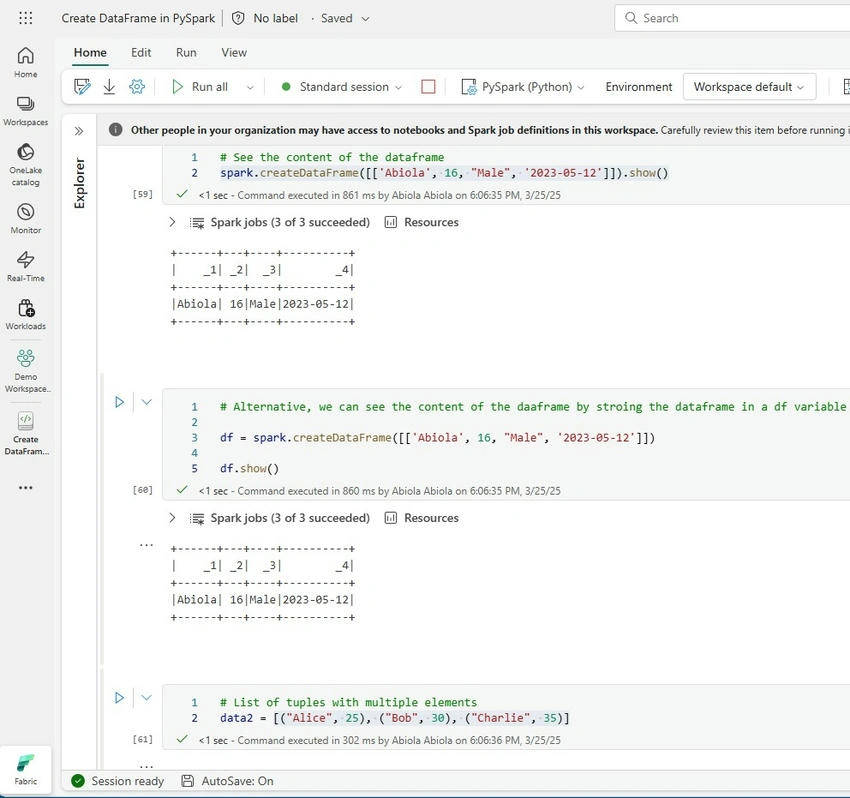Click the PySpark language icon
850x798 pixels.
tap(468, 87)
